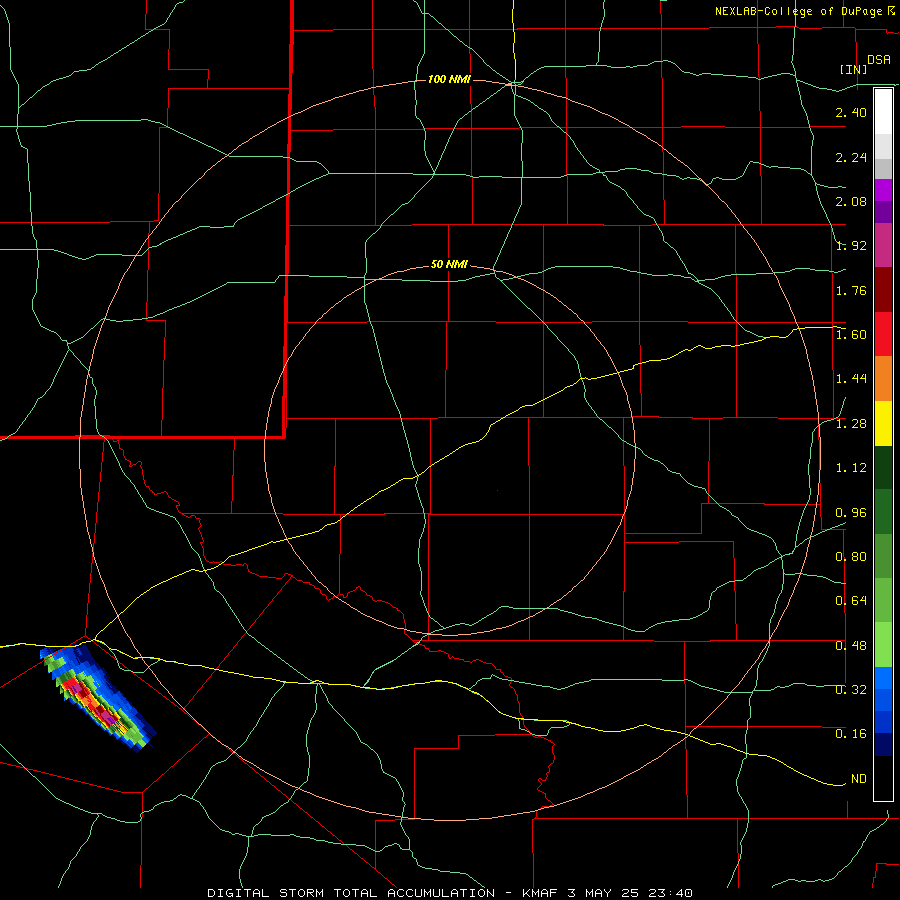The image size is (900, 900).
Task: Select the yellow legend swatch
Action: (x=883, y=423)
